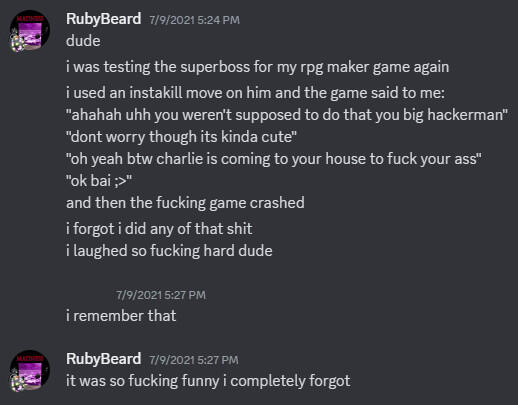Click the 'oh yeah btw charlie' message line
The image size is (518, 405).
point(274,159)
